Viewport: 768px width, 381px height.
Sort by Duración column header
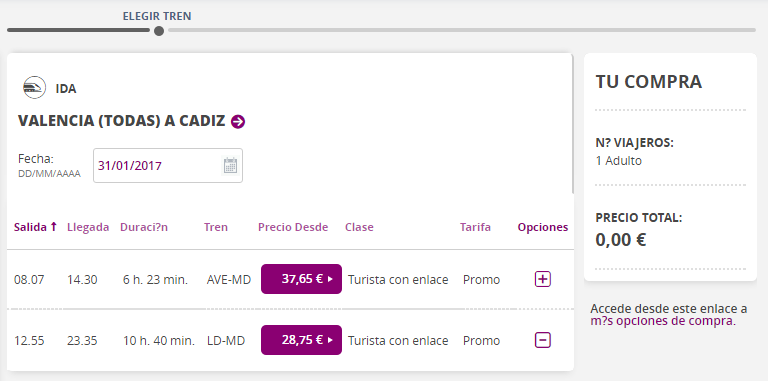point(144,227)
